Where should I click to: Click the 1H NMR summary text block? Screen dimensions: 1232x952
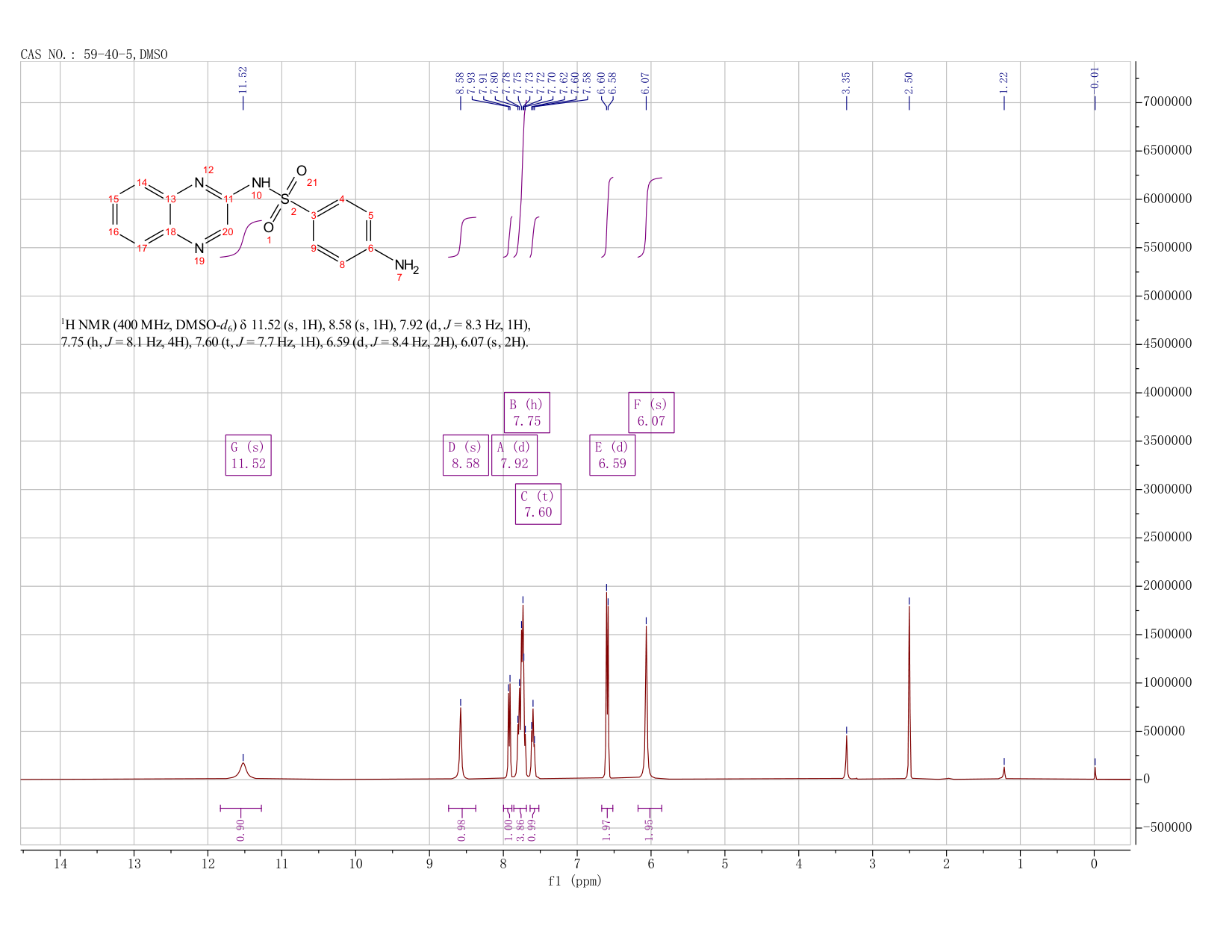pyautogui.click(x=296, y=334)
